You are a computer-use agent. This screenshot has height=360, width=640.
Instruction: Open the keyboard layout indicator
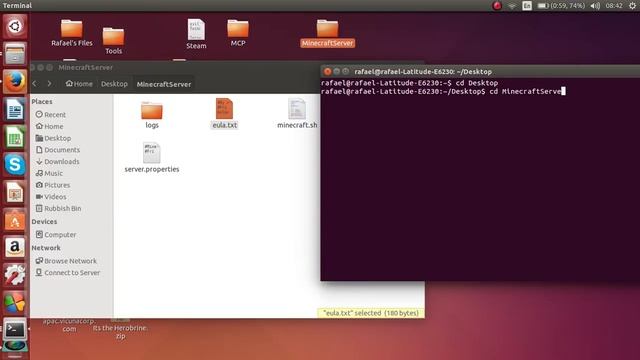[527, 6]
